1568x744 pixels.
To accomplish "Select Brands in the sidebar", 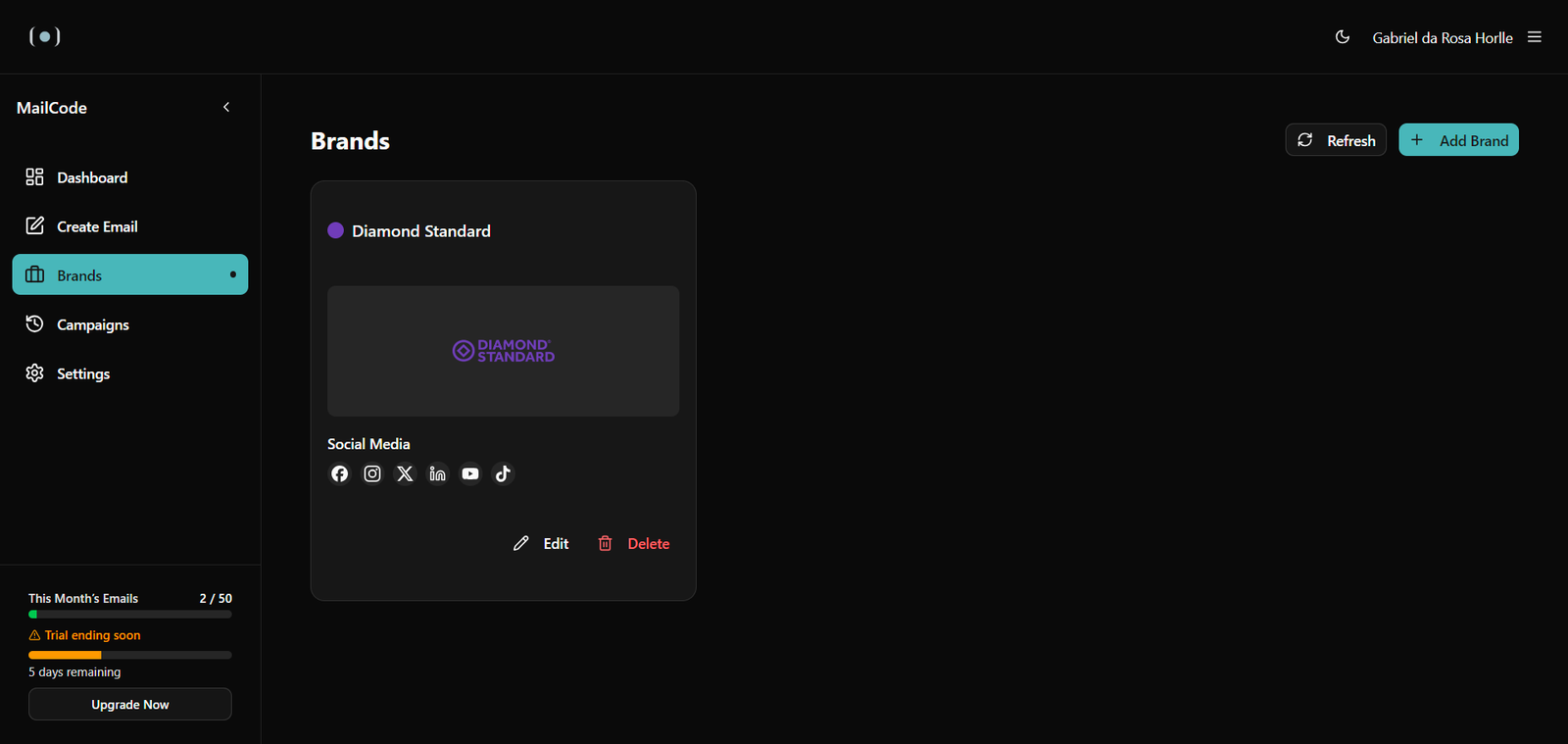I will point(130,275).
